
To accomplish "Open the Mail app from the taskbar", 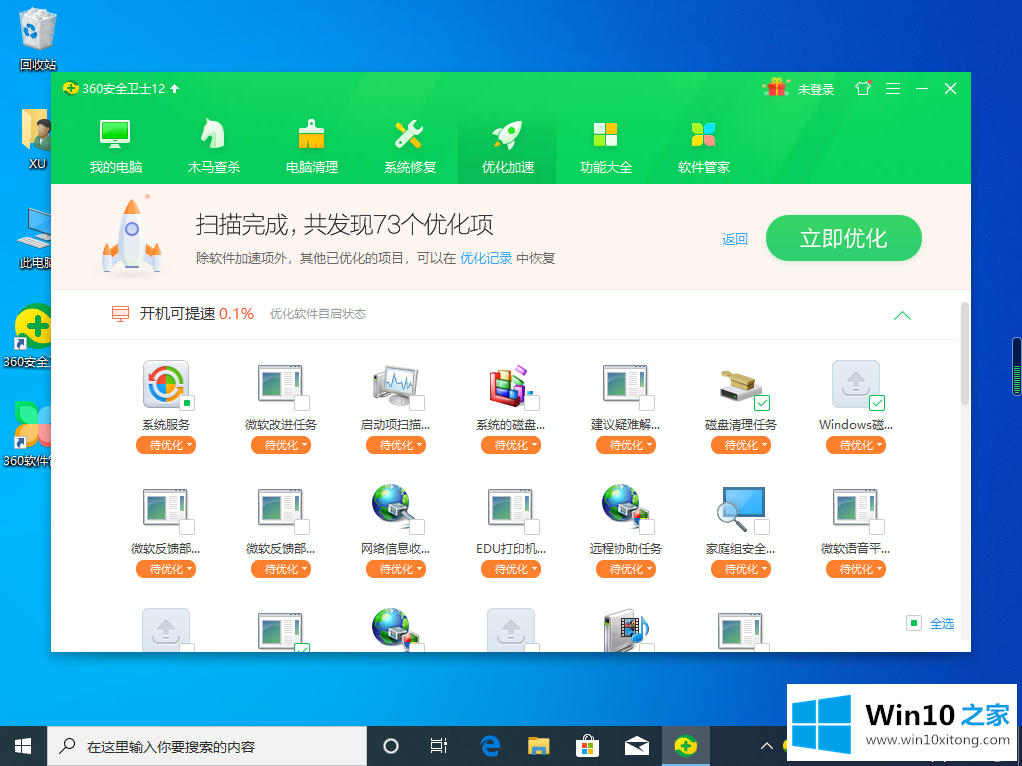I will click(636, 746).
